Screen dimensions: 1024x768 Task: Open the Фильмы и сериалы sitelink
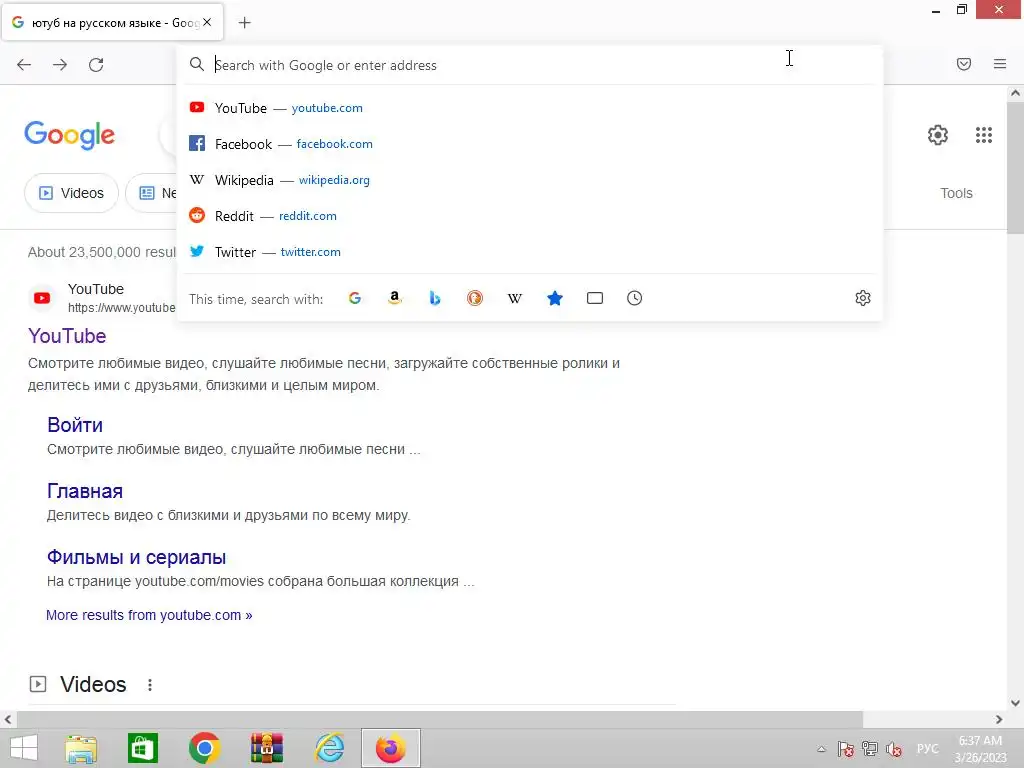[x=136, y=557]
